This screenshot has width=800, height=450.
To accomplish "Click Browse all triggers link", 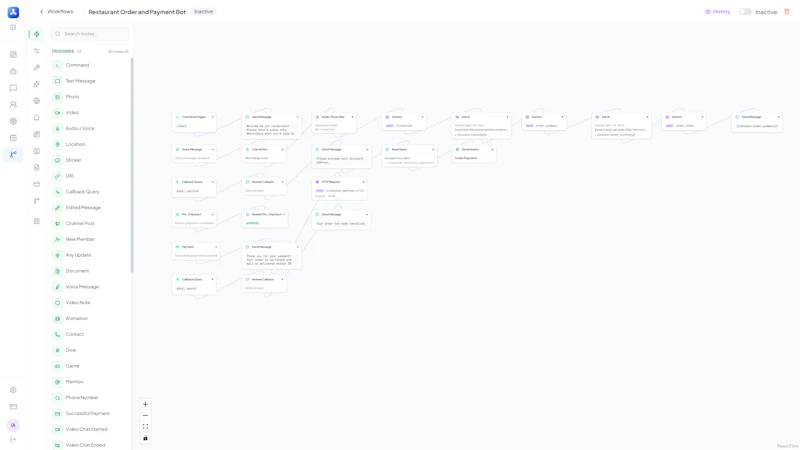I will click(118, 52).
